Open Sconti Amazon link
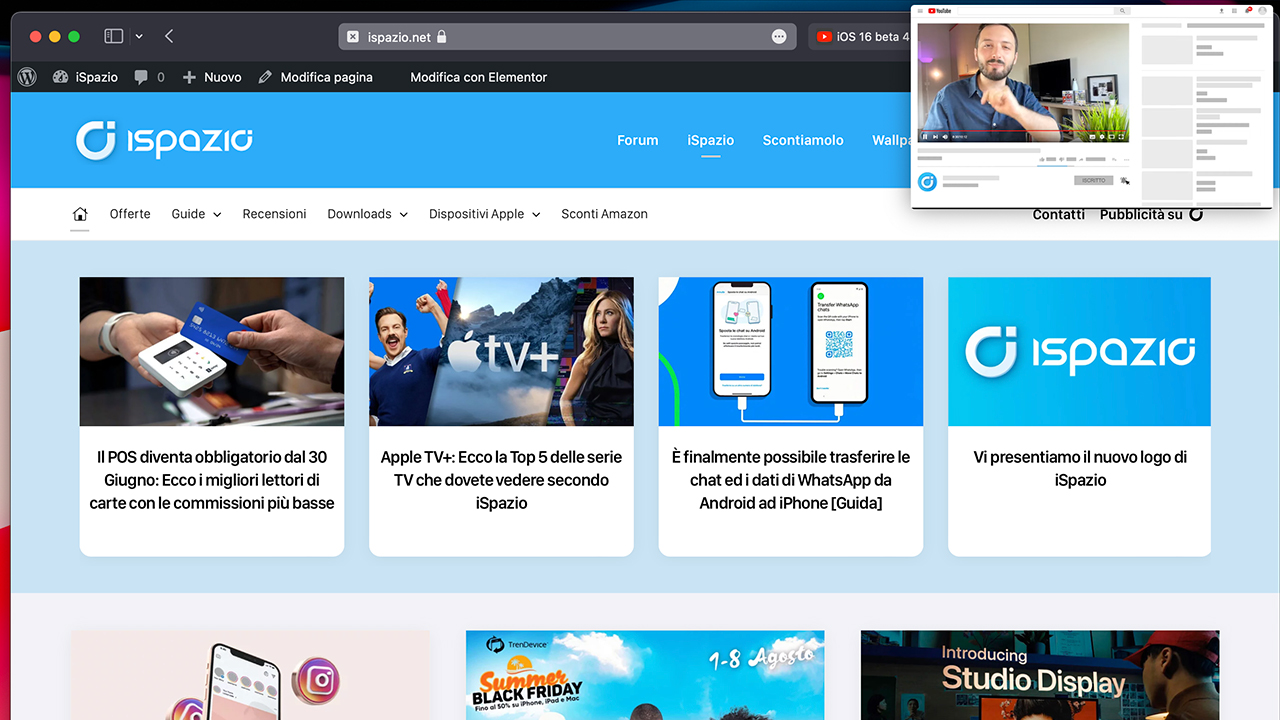The height and width of the screenshot is (720, 1280). pyautogui.click(x=604, y=214)
